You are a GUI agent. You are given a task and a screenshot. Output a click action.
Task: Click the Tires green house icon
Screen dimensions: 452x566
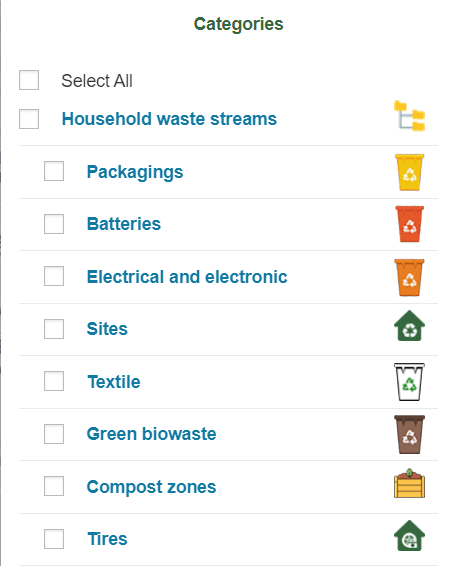click(x=409, y=536)
